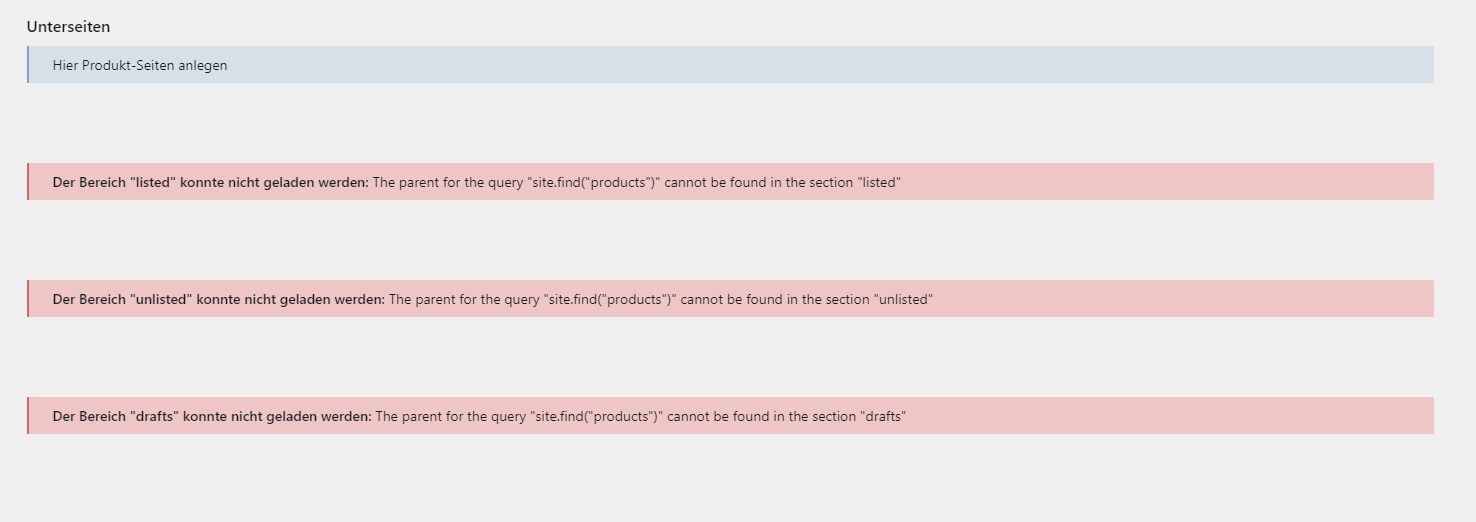This screenshot has width=1476, height=522.
Task: Click the "Hier Produkt-Seiten anlegen" info text
Action: [x=140, y=65]
